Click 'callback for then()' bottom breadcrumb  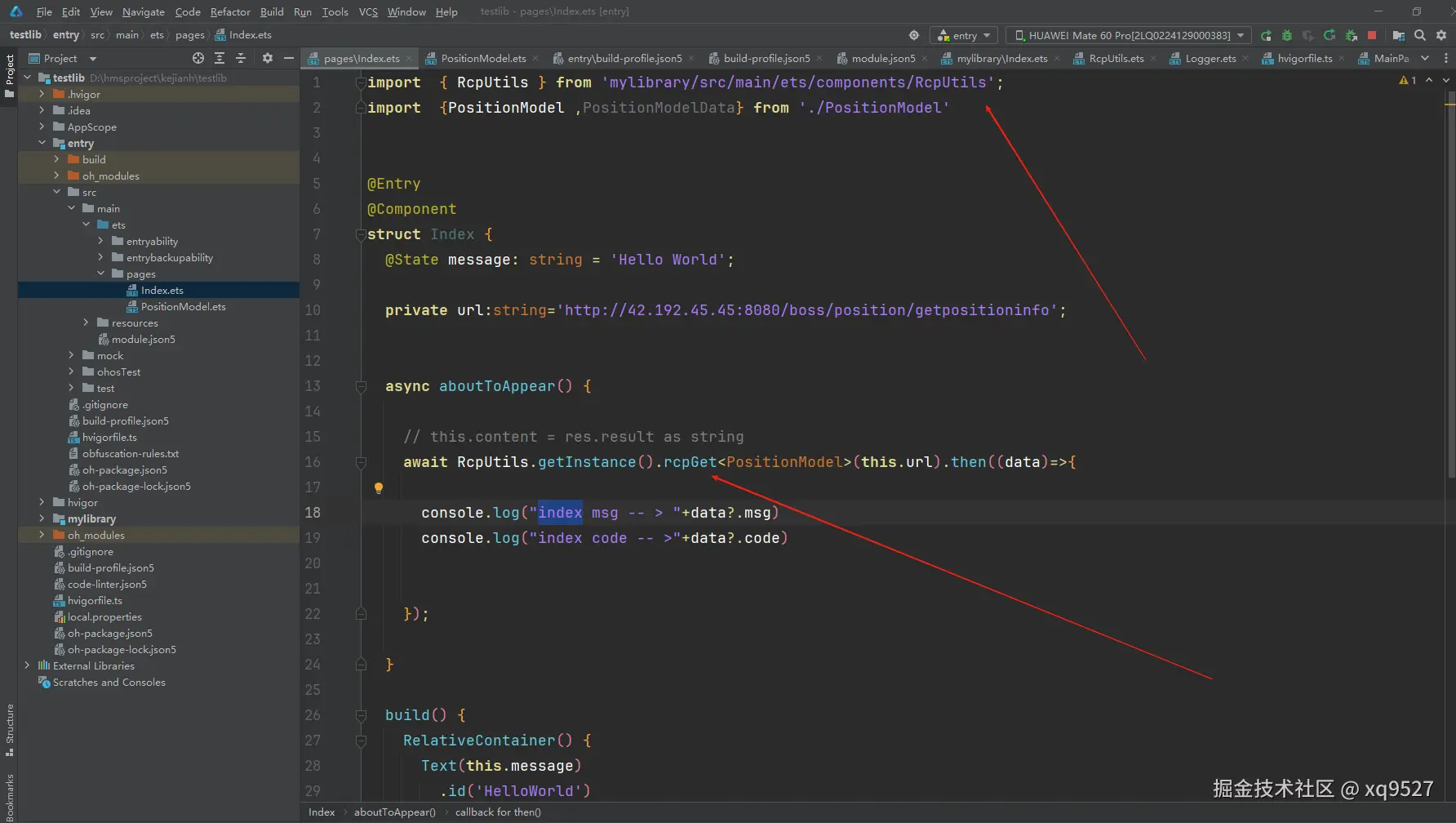click(x=498, y=812)
